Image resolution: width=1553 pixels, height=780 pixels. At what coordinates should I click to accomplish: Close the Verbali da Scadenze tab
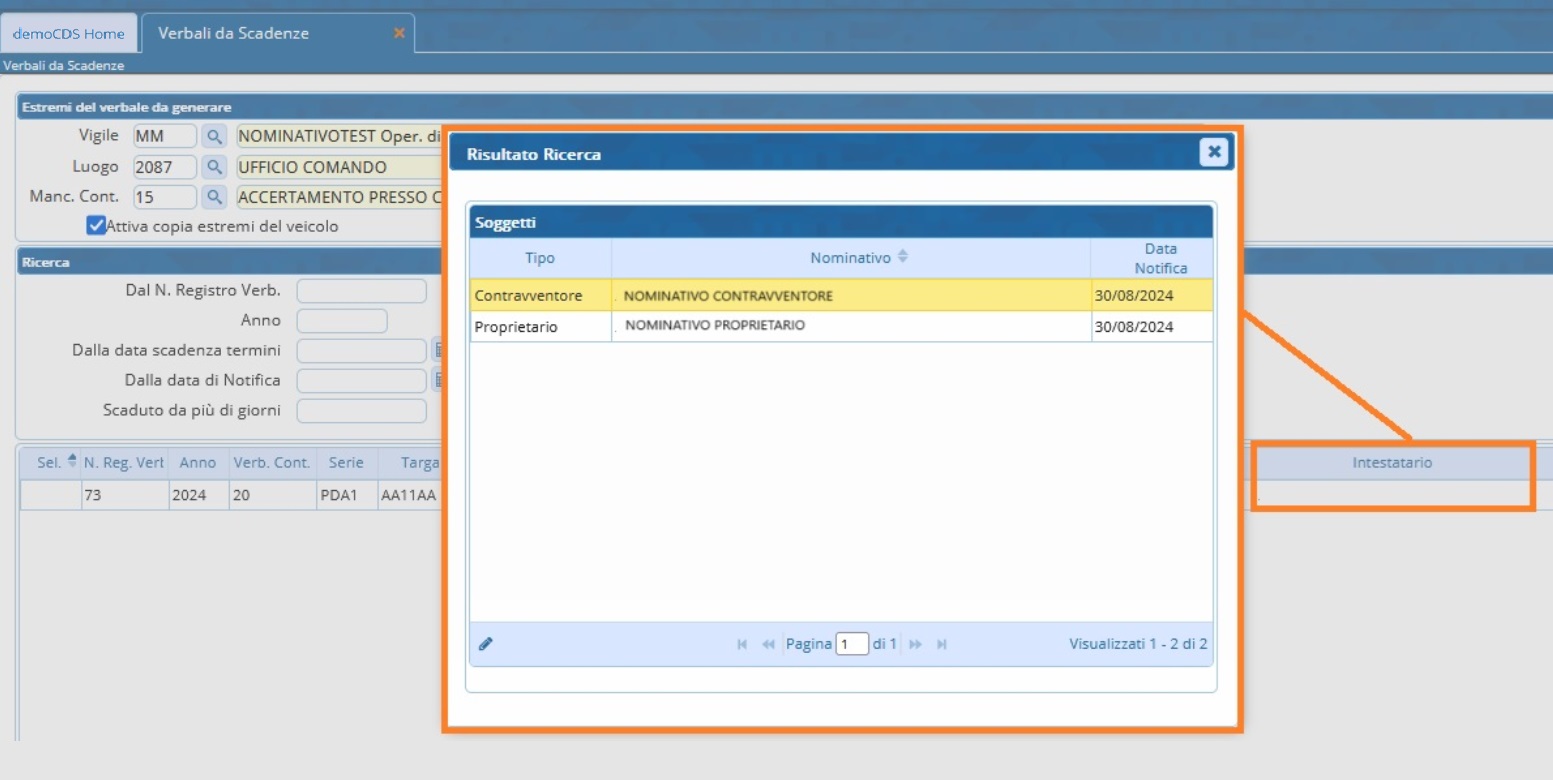pos(399,33)
